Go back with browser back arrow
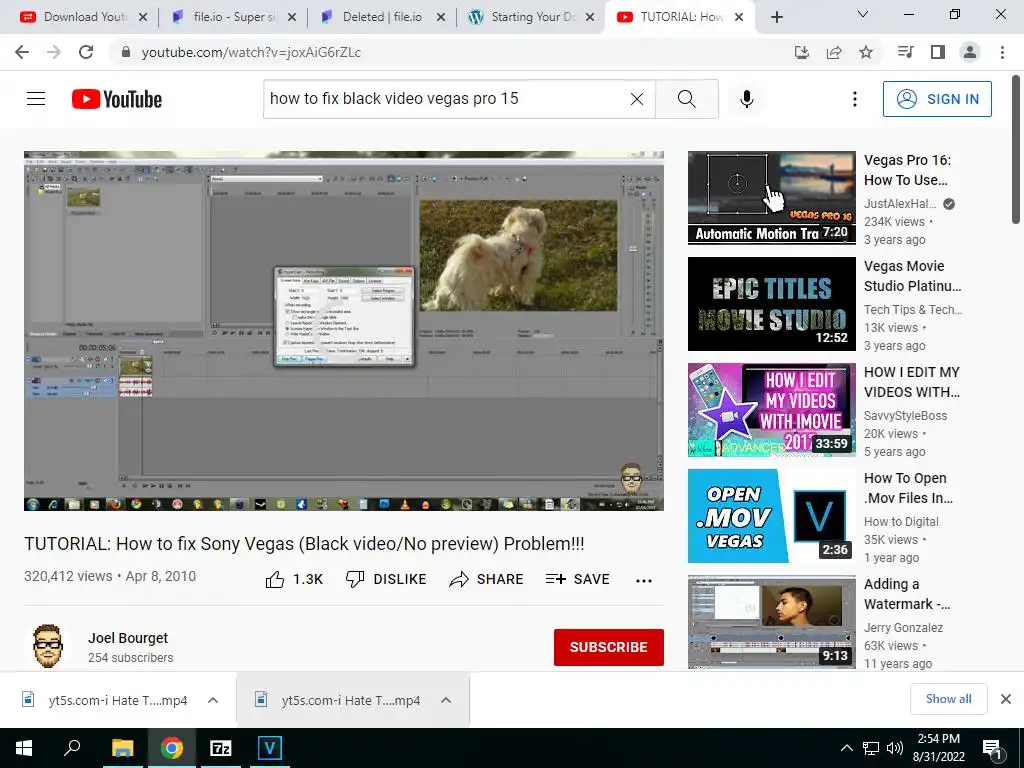The width and height of the screenshot is (1024, 768). [22, 52]
